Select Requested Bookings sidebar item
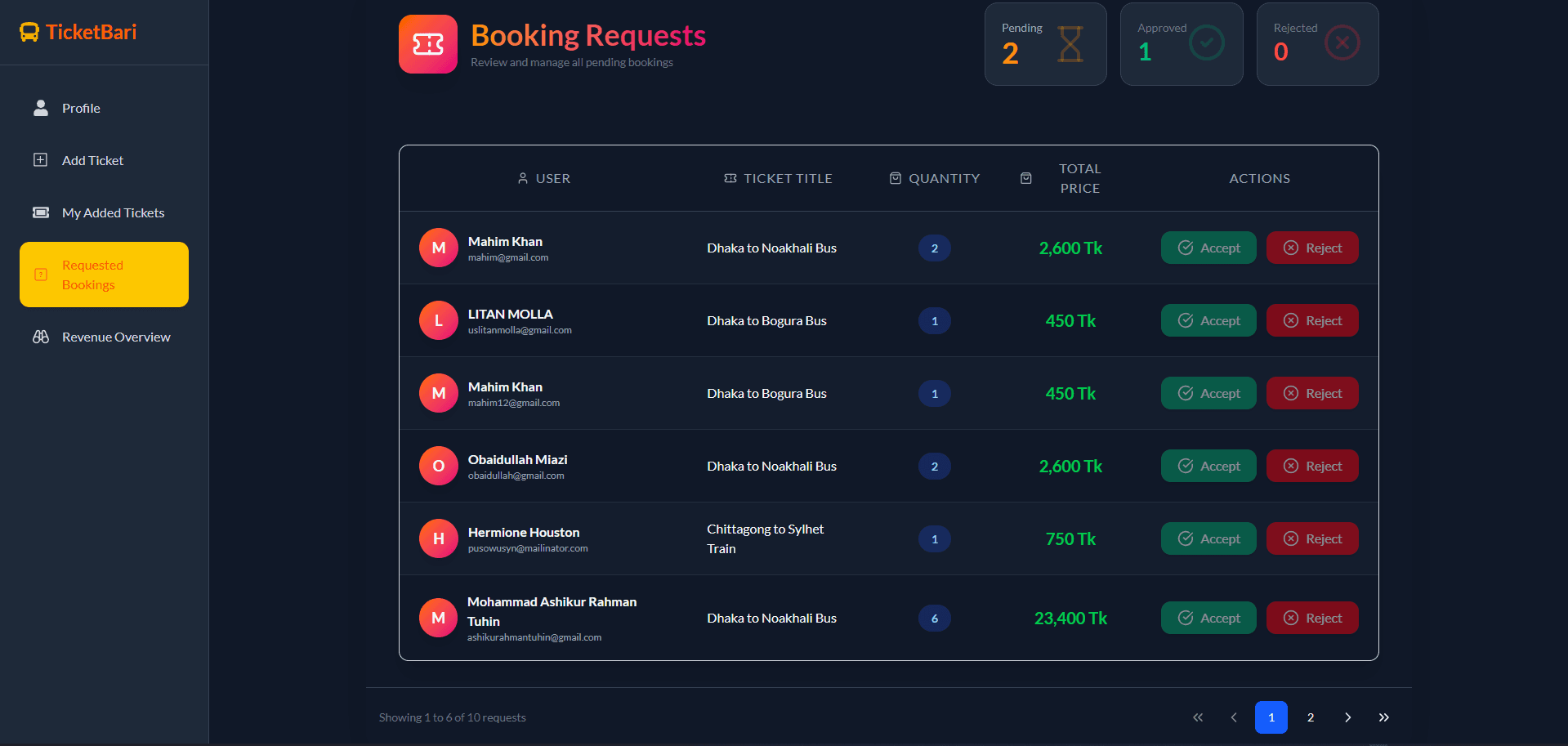This screenshot has height=746, width=1568. click(x=104, y=275)
